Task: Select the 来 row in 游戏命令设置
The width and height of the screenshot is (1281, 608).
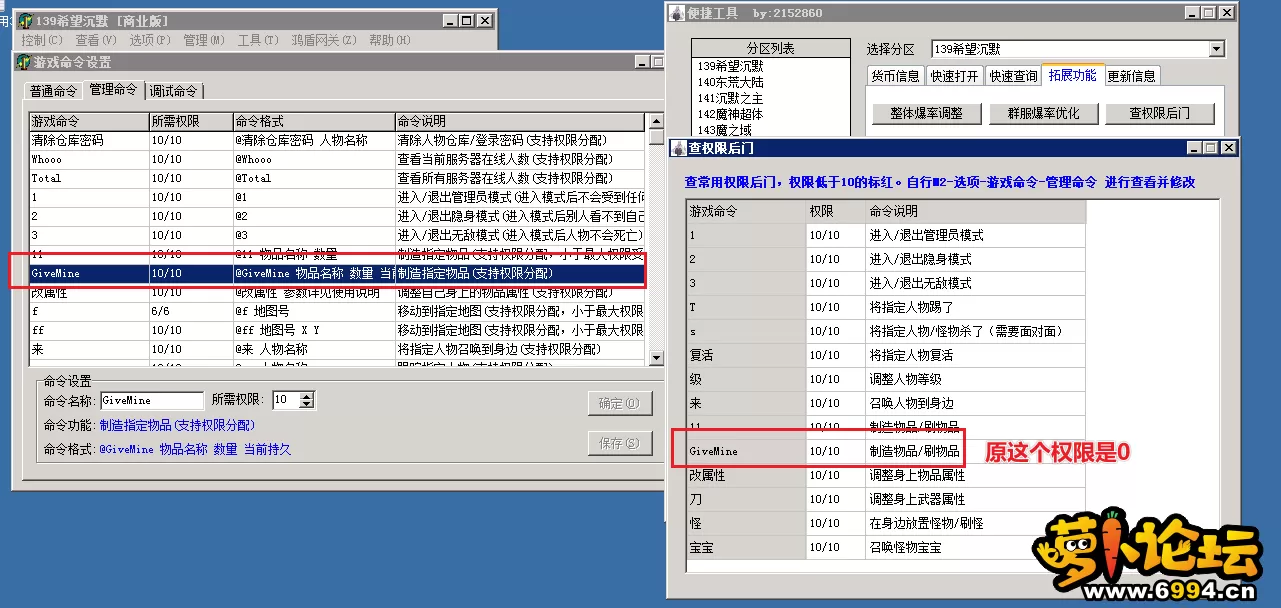Action: pos(338,349)
